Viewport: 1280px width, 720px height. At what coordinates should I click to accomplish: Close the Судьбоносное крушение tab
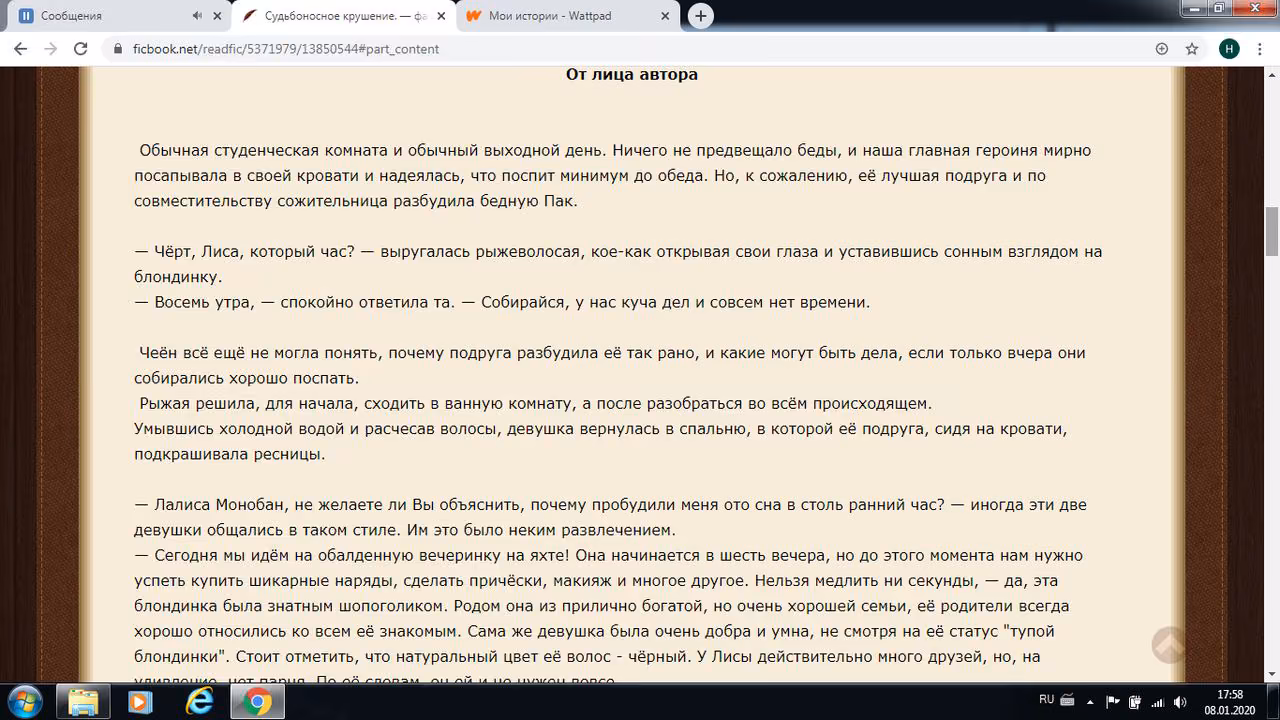tap(442, 16)
